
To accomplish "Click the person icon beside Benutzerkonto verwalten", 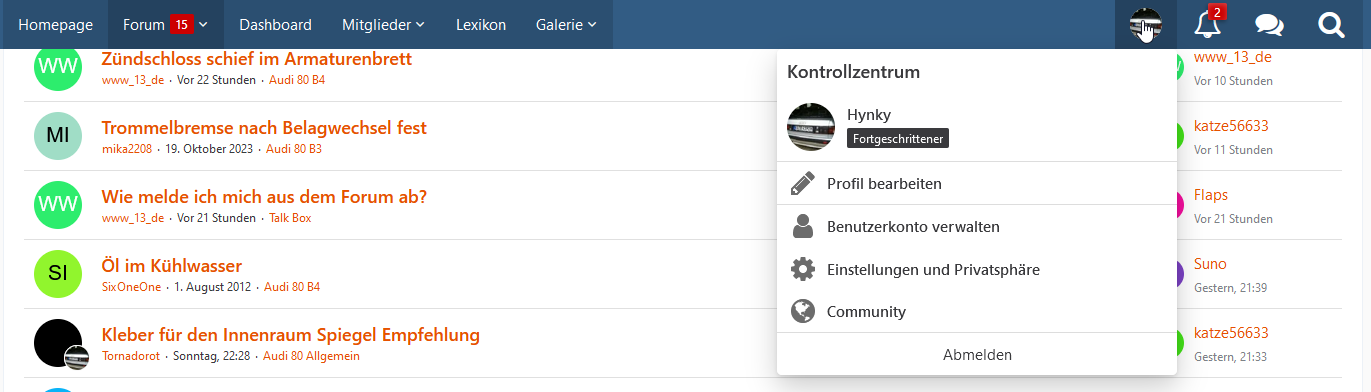I will tap(802, 227).
